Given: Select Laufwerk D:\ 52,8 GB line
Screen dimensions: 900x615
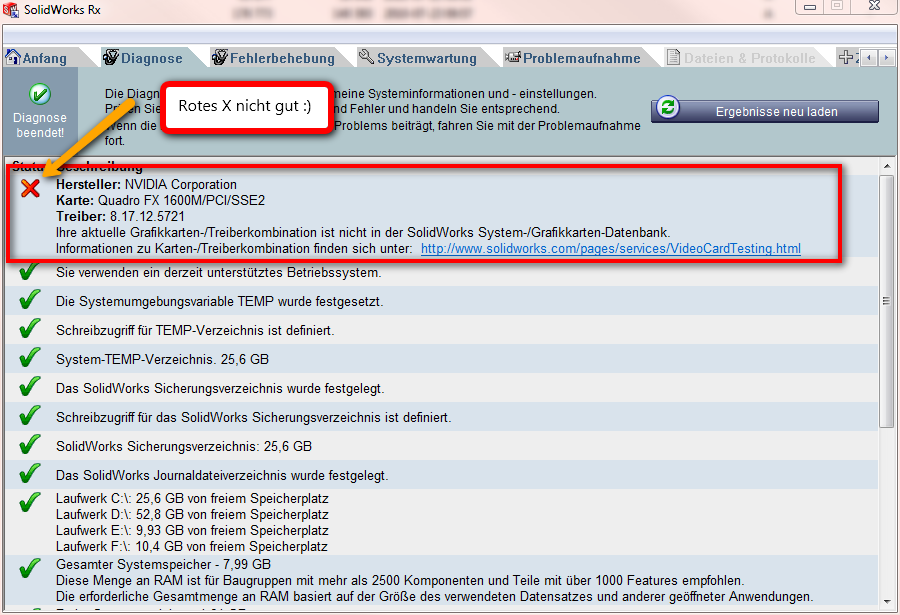Looking at the screenshot, I should click(192, 515).
